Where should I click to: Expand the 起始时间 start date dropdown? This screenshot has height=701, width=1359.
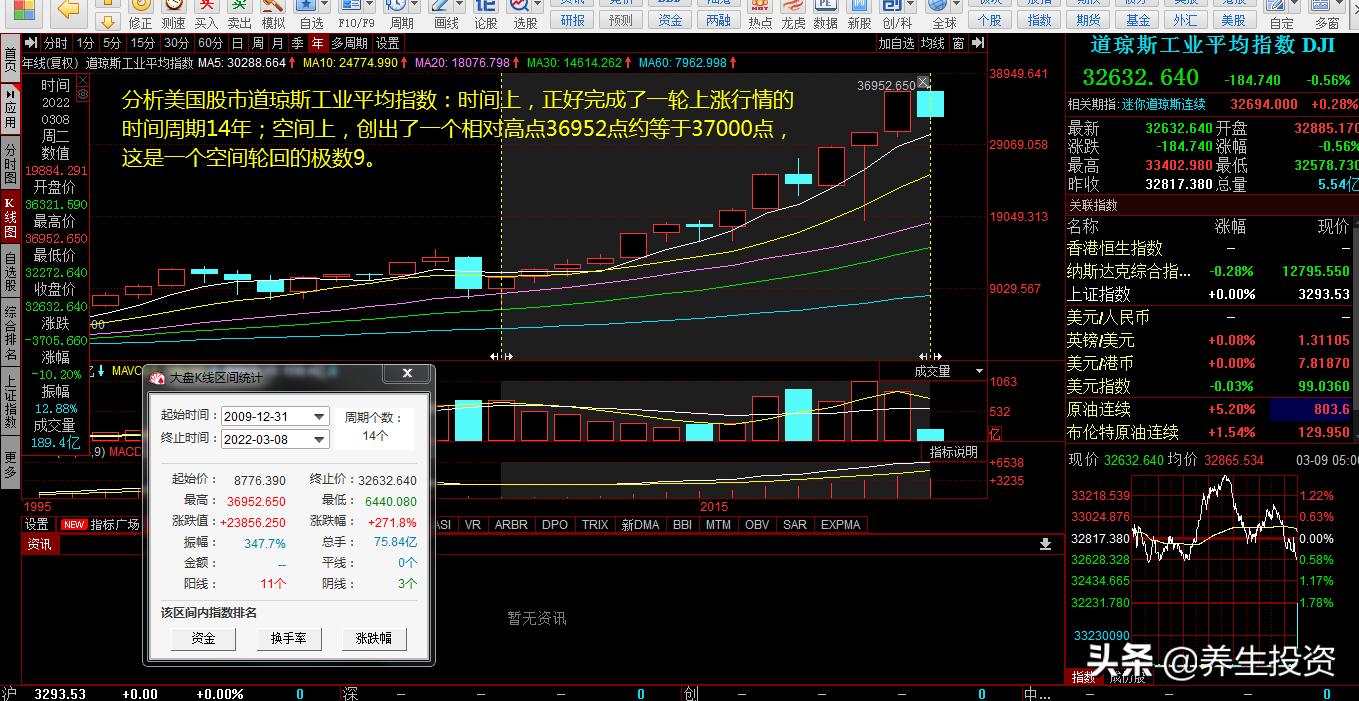(319, 416)
